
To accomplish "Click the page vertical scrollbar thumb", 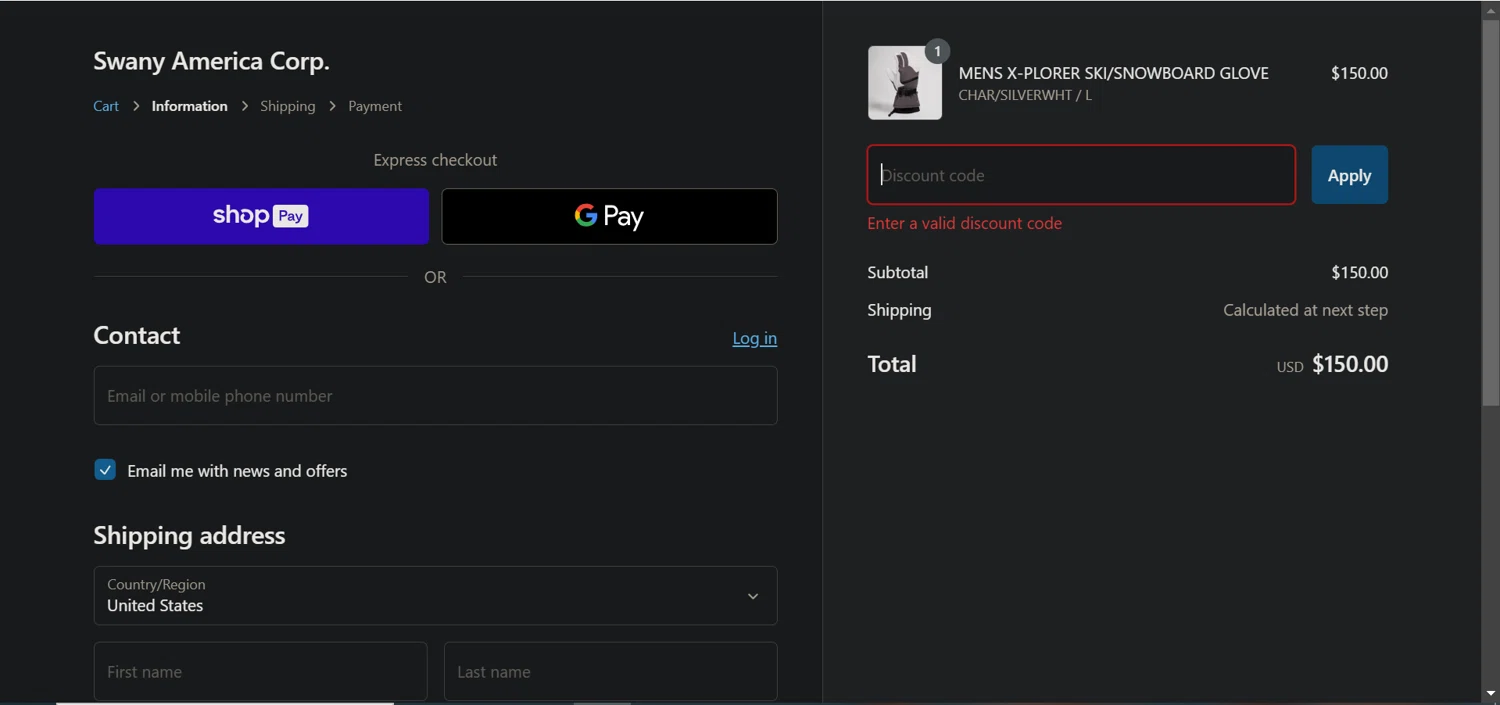I will click(x=1490, y=211).
